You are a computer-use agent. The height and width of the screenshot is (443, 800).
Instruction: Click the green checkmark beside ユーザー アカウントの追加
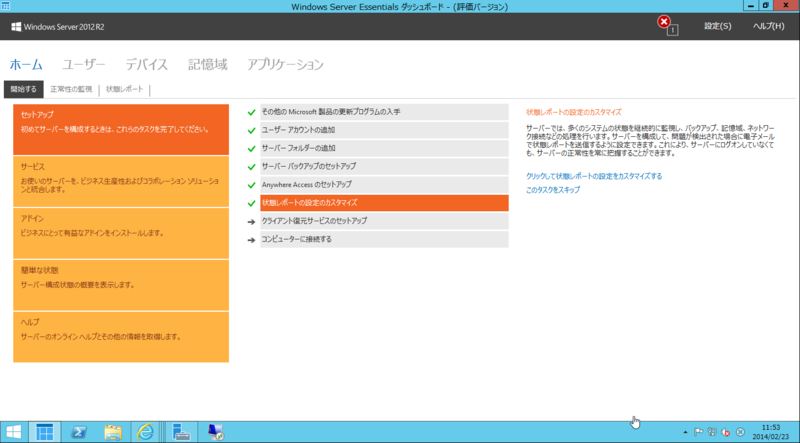[x=251, y=131]
